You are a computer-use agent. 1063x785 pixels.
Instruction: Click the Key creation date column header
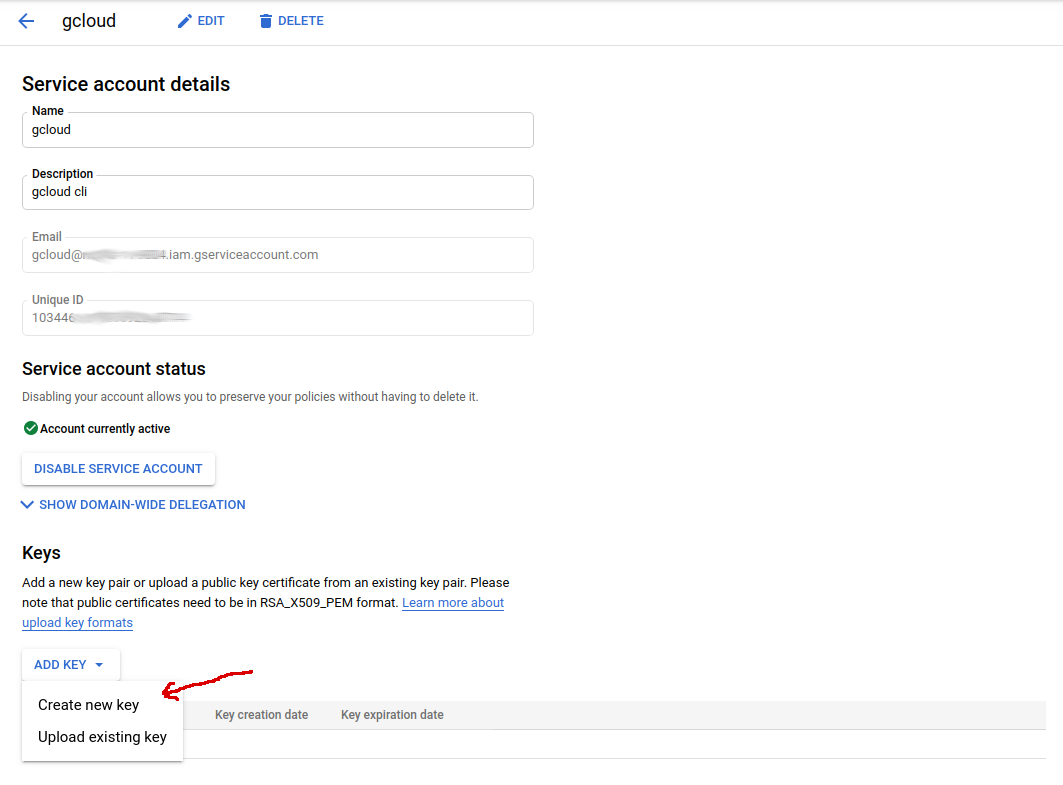click(262, 714)
